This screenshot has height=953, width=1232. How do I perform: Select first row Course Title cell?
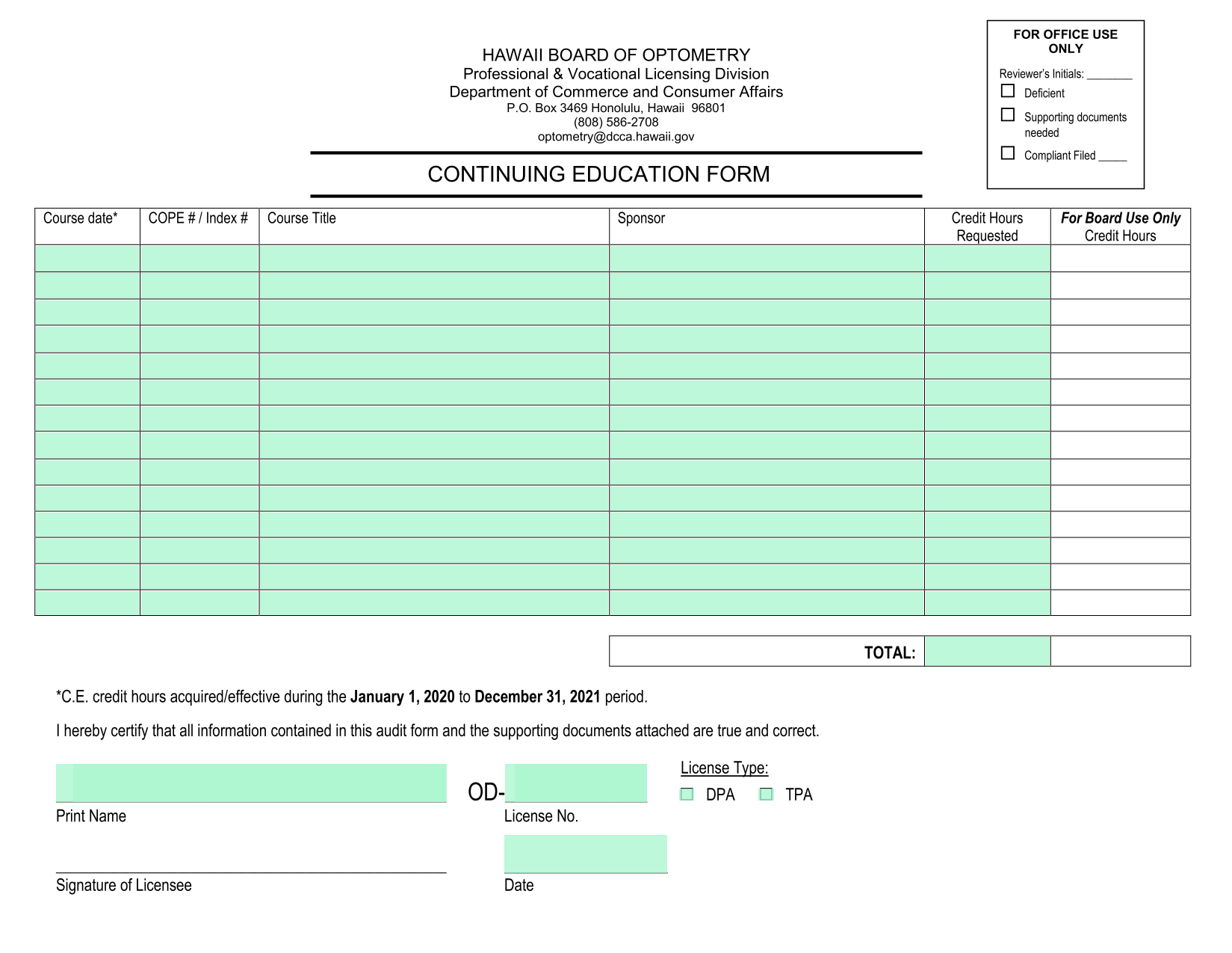click(x=434, y=259)
